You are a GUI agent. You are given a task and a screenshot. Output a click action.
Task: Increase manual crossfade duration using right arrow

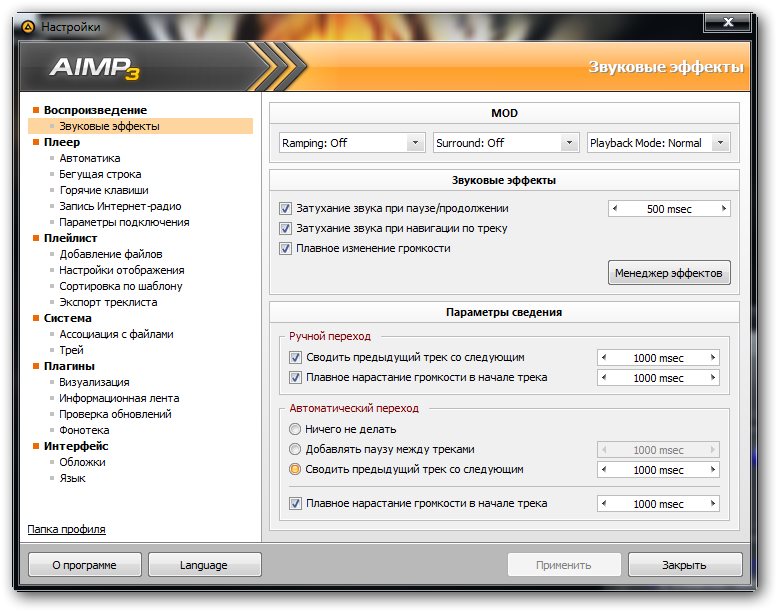click(x=712, y=358)
